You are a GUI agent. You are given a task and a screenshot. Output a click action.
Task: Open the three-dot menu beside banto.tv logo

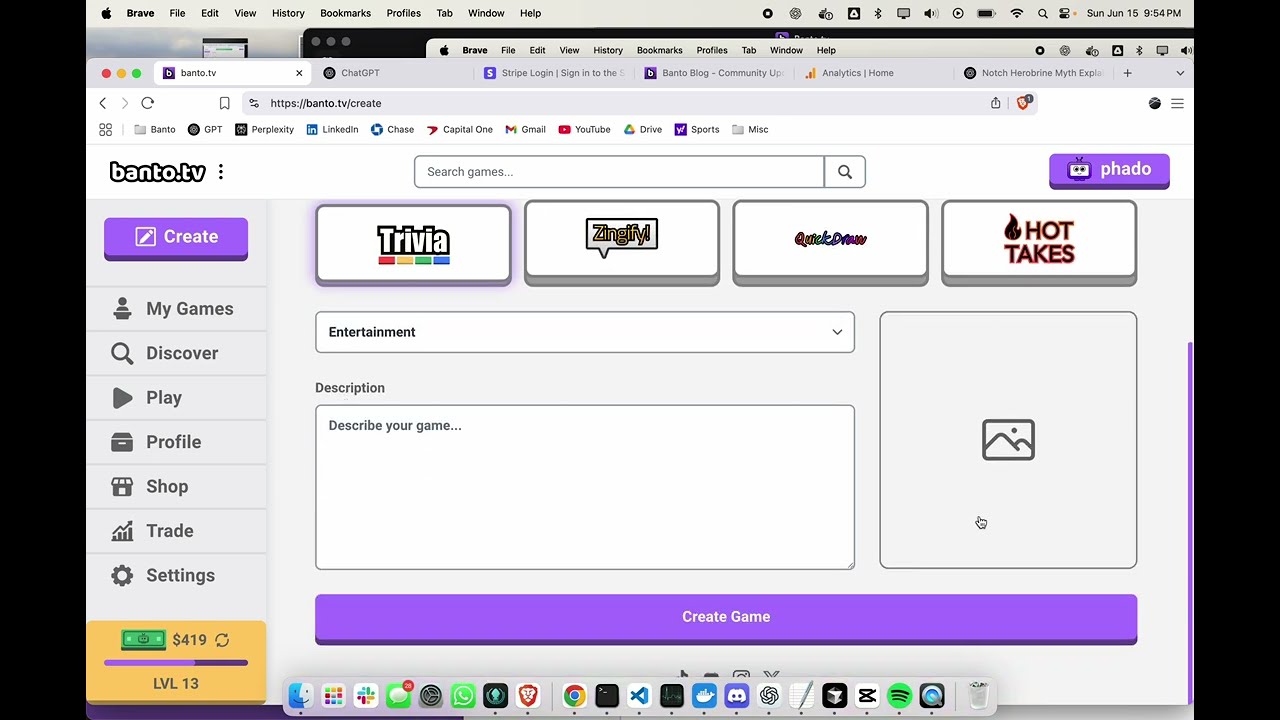221,172
